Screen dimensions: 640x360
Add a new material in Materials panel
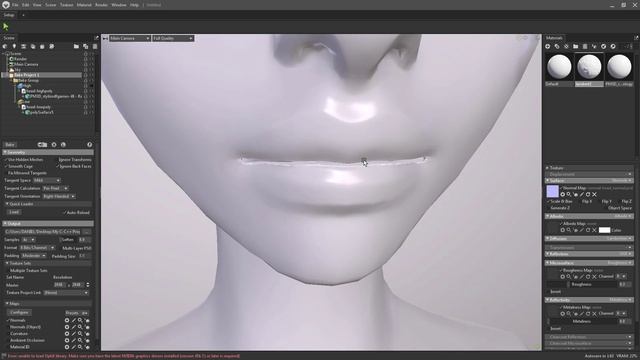click(x=548, y=47)
